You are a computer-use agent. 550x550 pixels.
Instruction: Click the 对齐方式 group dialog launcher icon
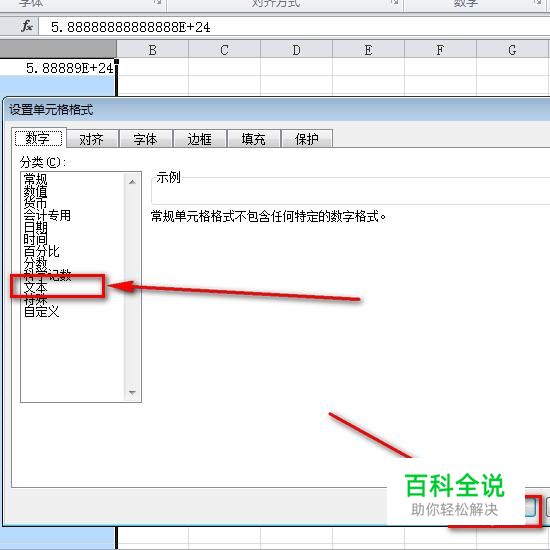tap(395, 3)
